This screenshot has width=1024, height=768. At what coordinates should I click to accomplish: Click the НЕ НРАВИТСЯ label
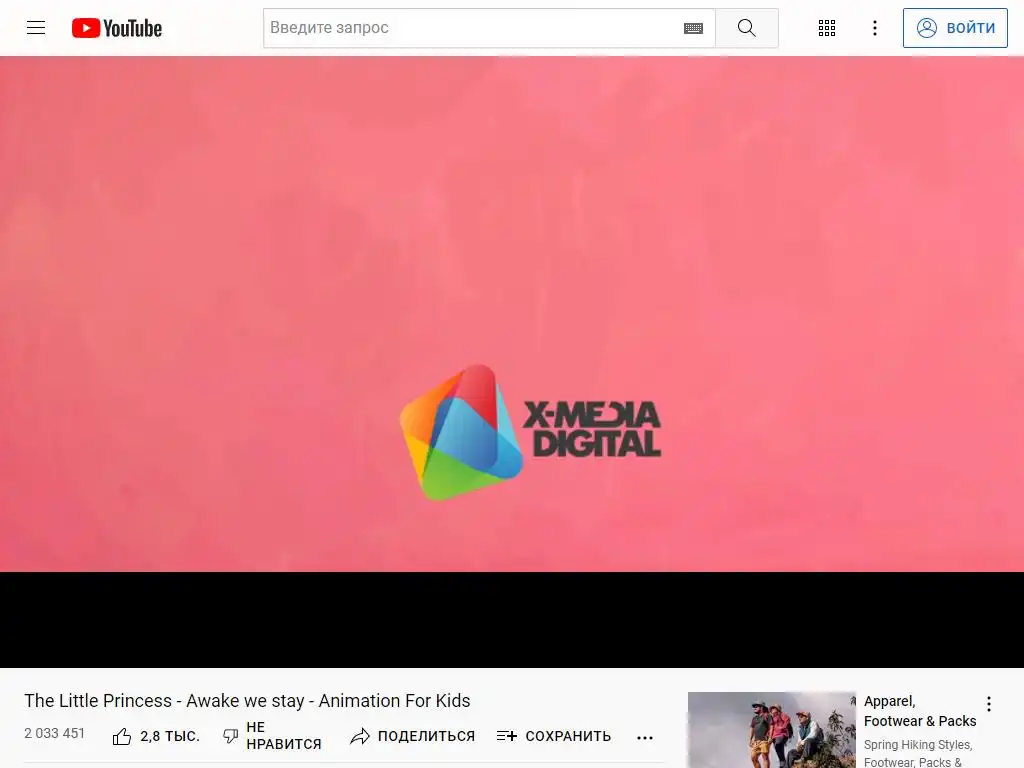283,735
